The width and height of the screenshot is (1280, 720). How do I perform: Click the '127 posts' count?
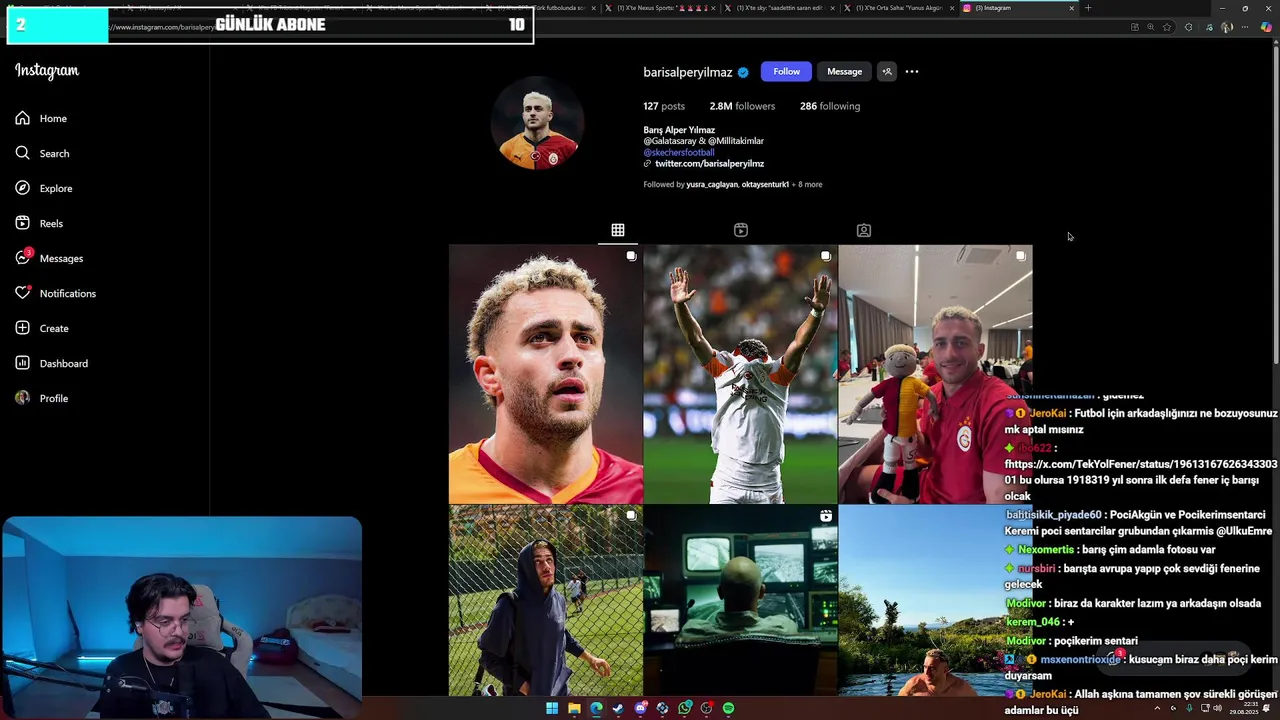pos(664,106)
